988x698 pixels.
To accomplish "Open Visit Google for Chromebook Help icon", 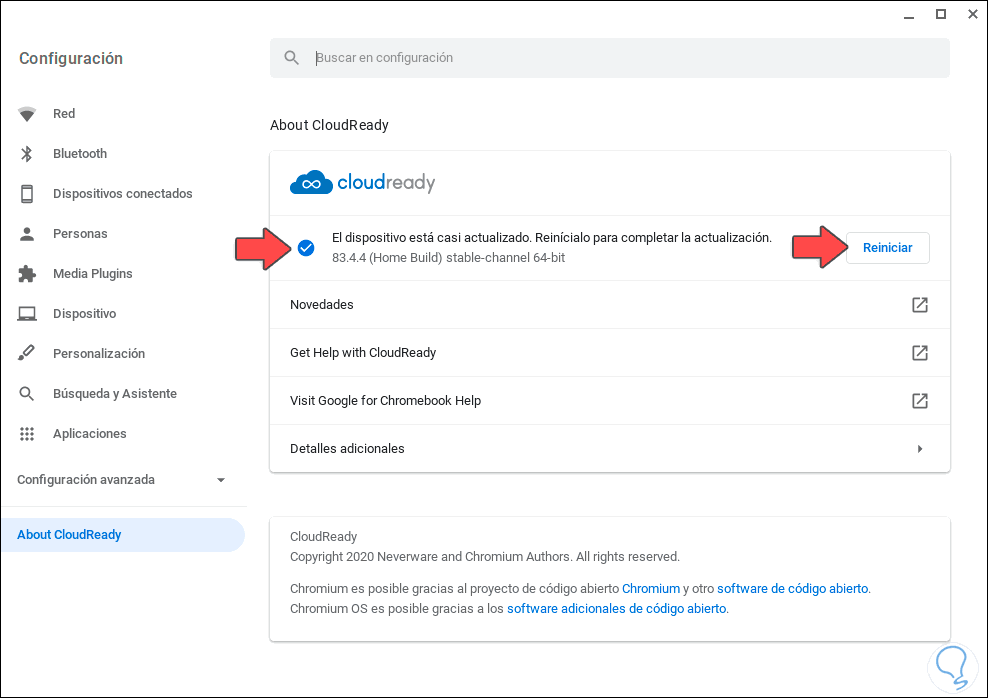I will point(919,401).
